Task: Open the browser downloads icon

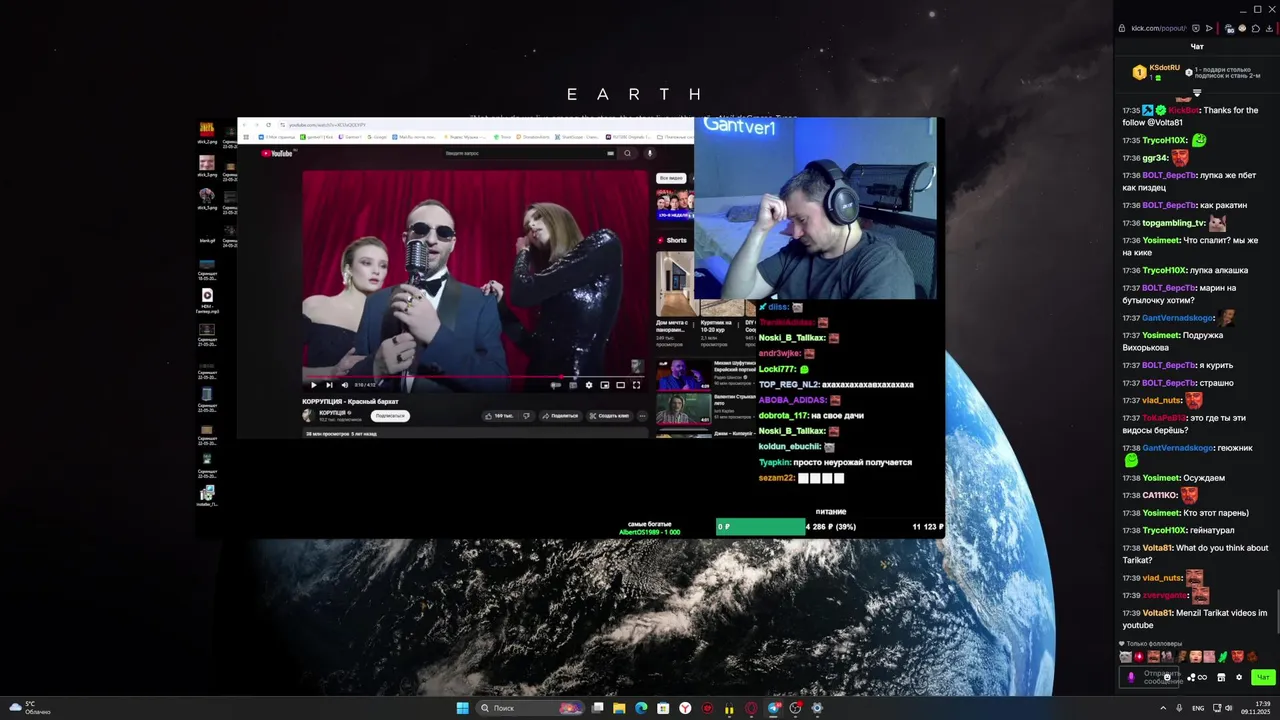Action: point(1269,28)
